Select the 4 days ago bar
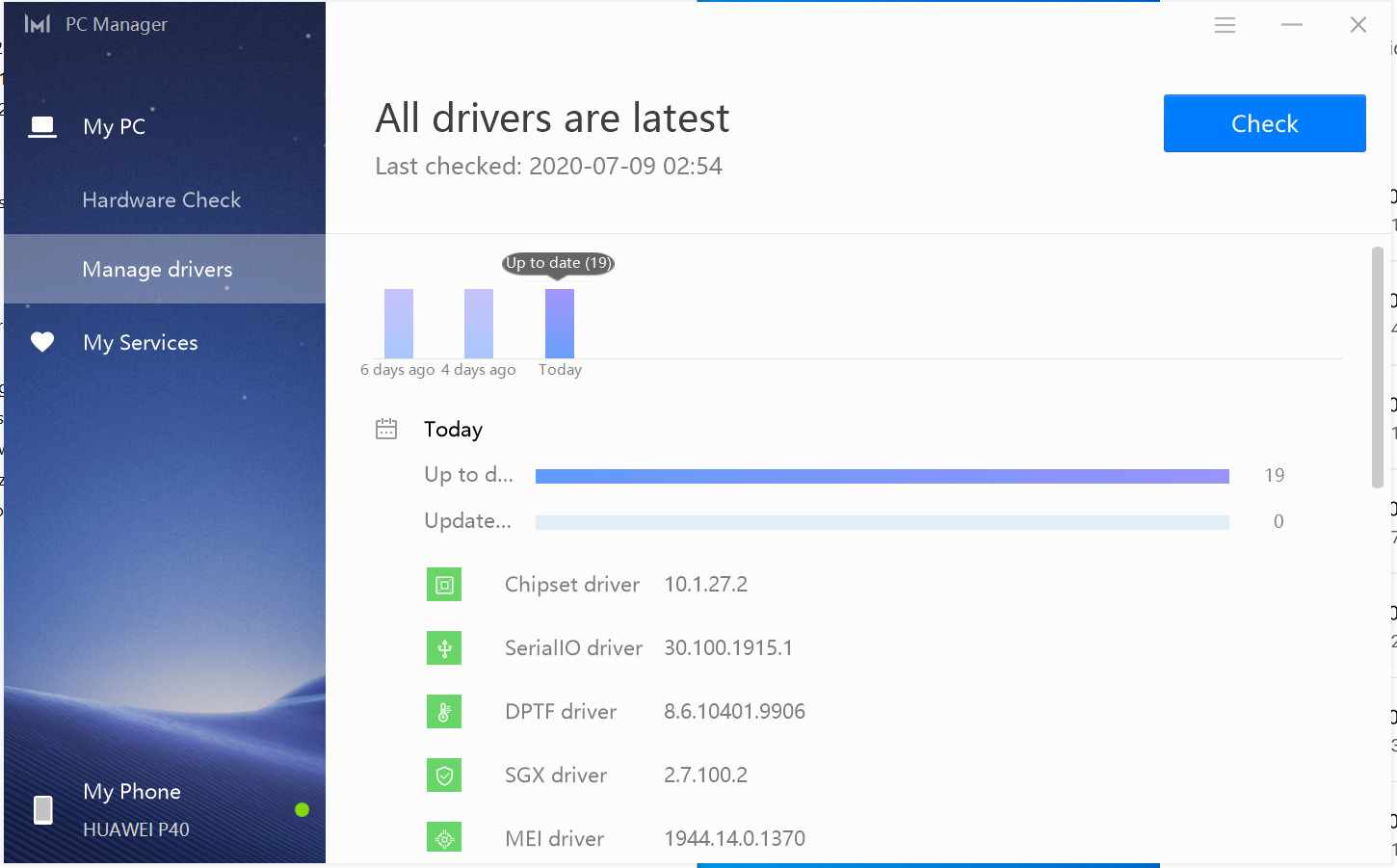 click(479, 324)
